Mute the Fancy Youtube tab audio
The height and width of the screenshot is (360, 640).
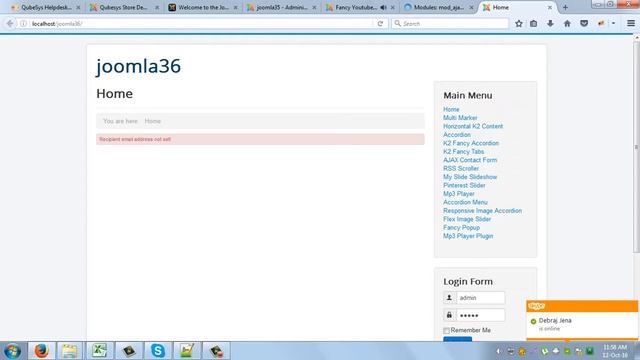tap(383, 7)
